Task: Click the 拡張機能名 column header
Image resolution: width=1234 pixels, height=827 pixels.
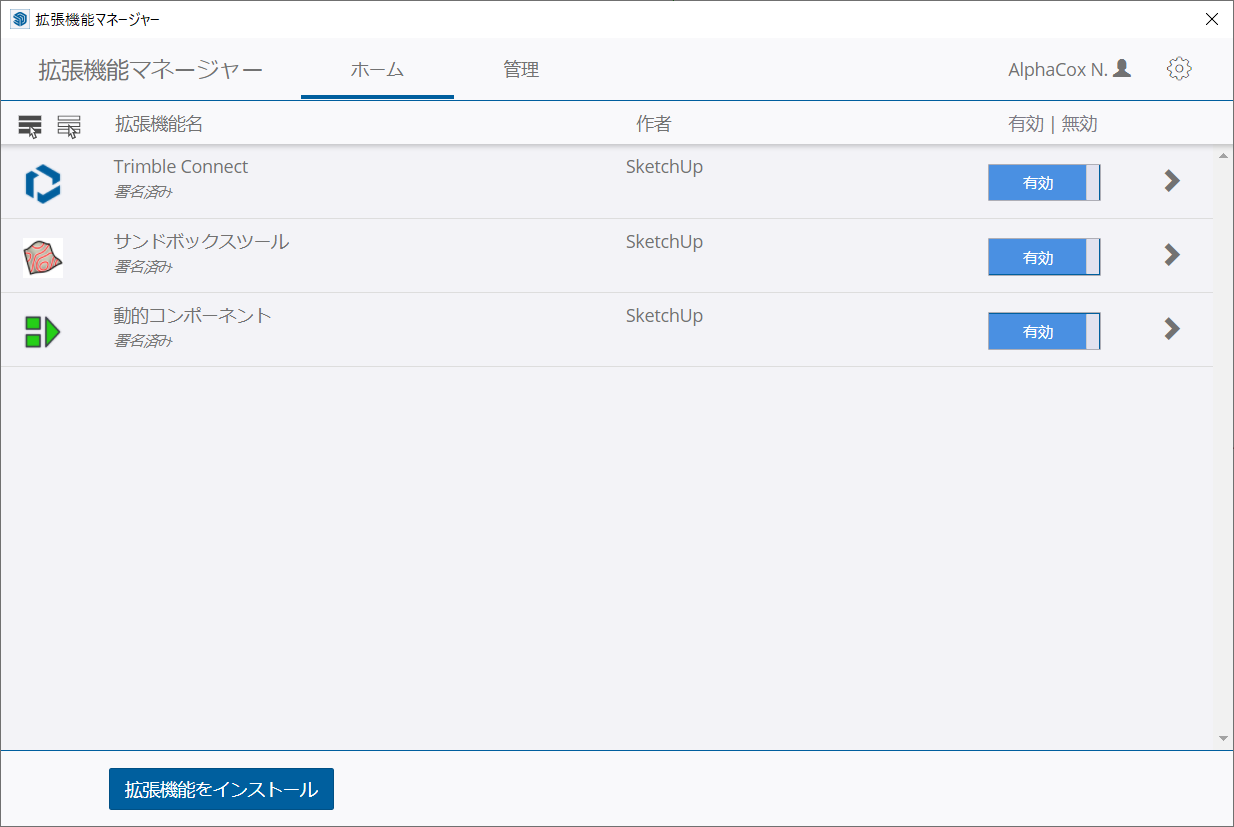Action: [159, 124]
